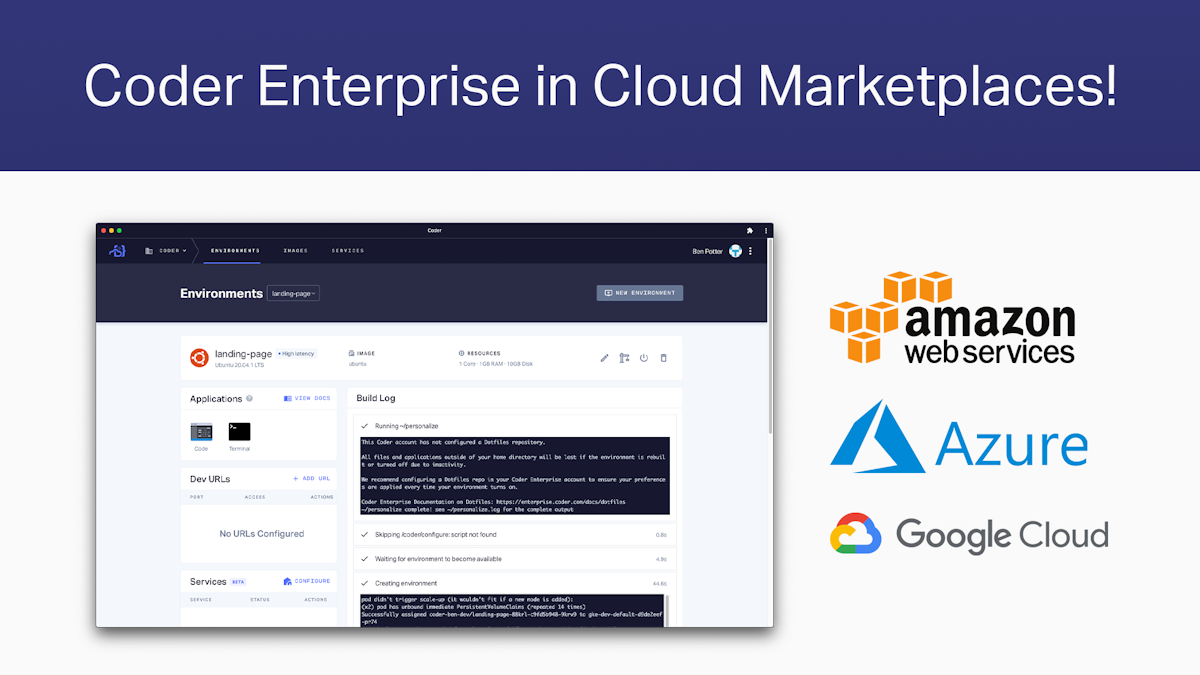Toggle power off the landing-page environment
This screenshot has height=675, width=1200.
click(x=644, y=357)
